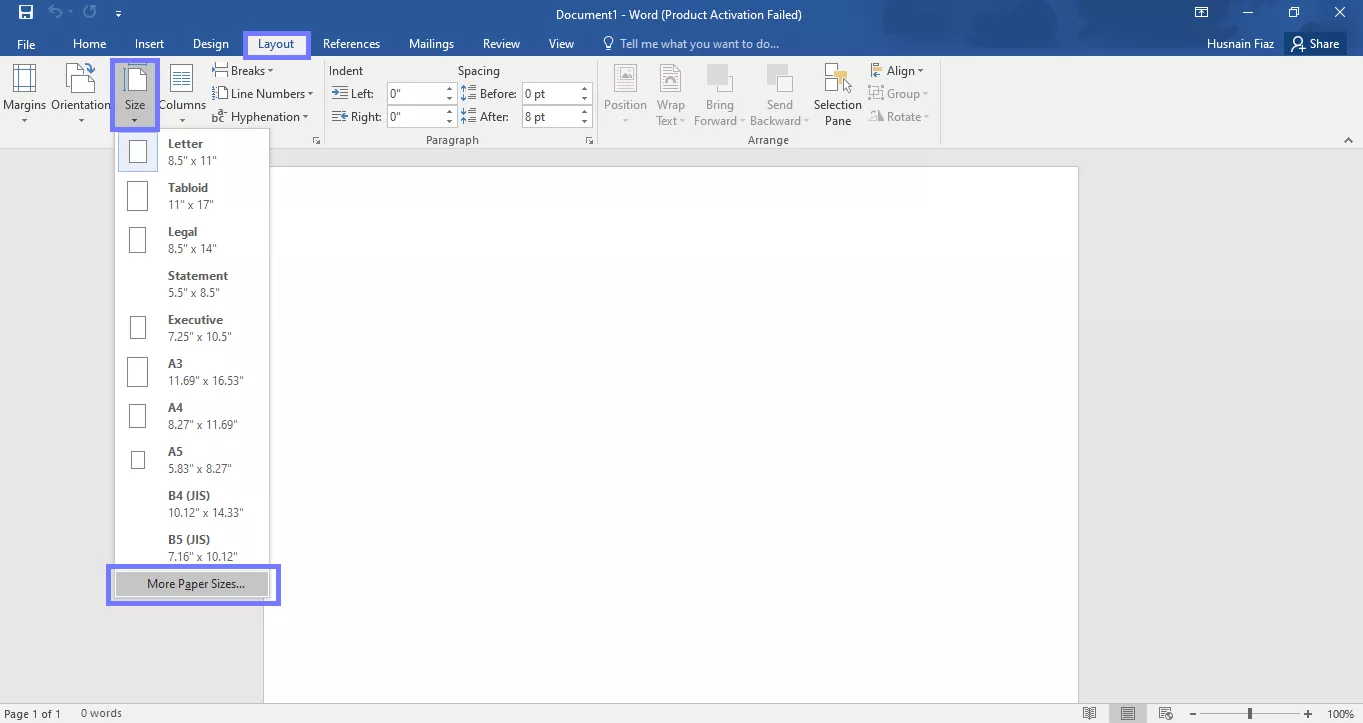Screen dimensions: 1363x723
Task: Choose A4 paper size
Action: (x=192, y=416)
